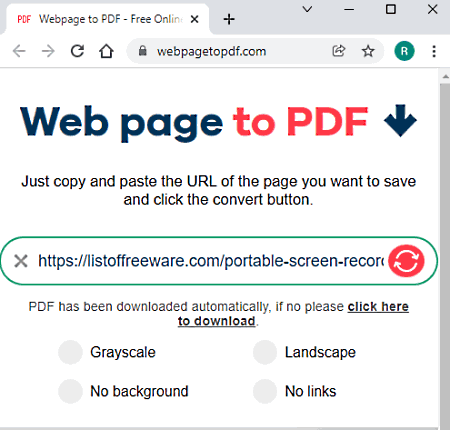Click the browser back arrow
Image resolution: width=450 pixels, height=430 pixels.
coord(19,51)
